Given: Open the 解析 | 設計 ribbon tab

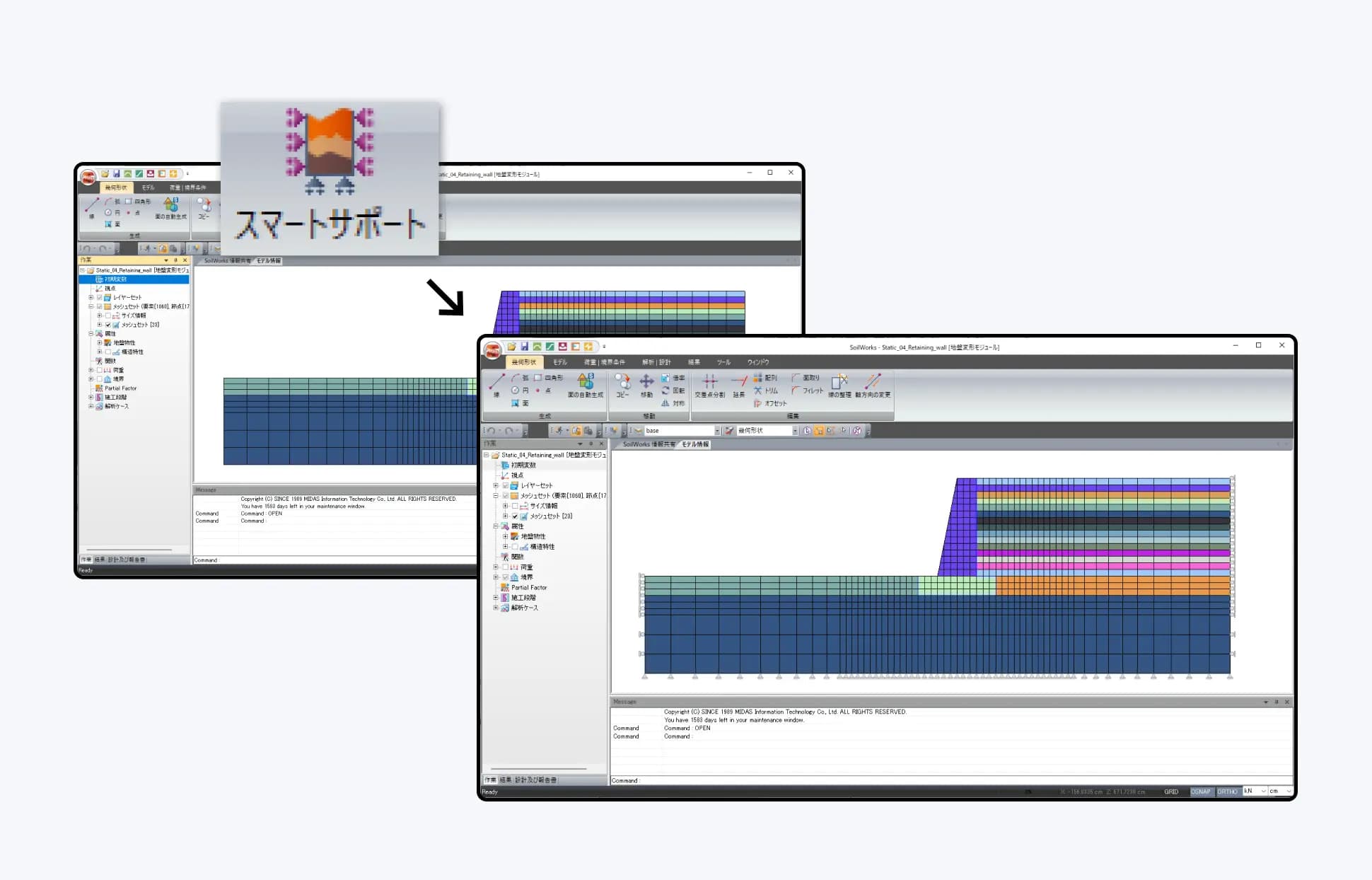Looking at the screenshot, I should [656, 362].
